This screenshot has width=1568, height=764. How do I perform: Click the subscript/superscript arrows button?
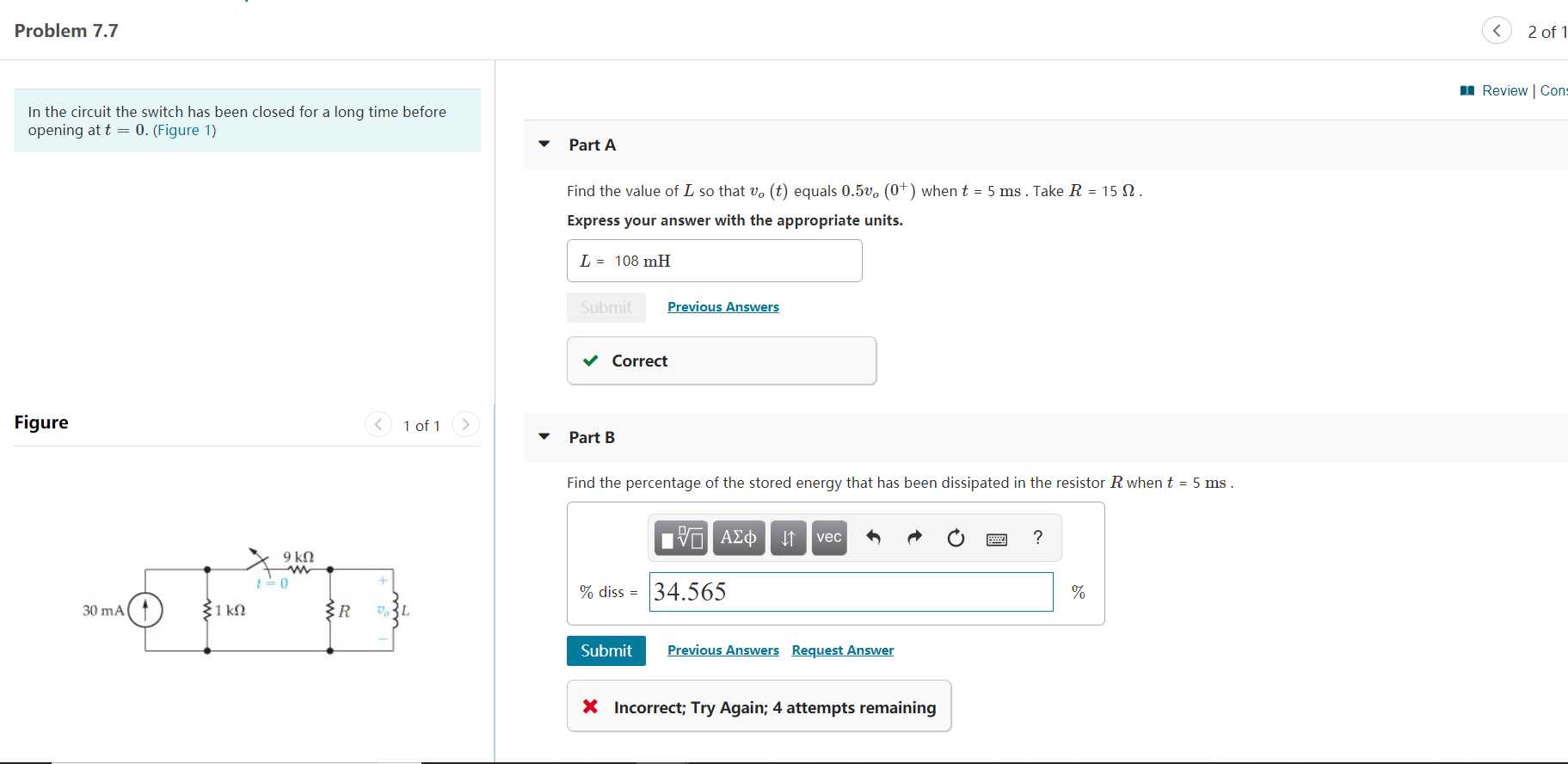[788, 538]
